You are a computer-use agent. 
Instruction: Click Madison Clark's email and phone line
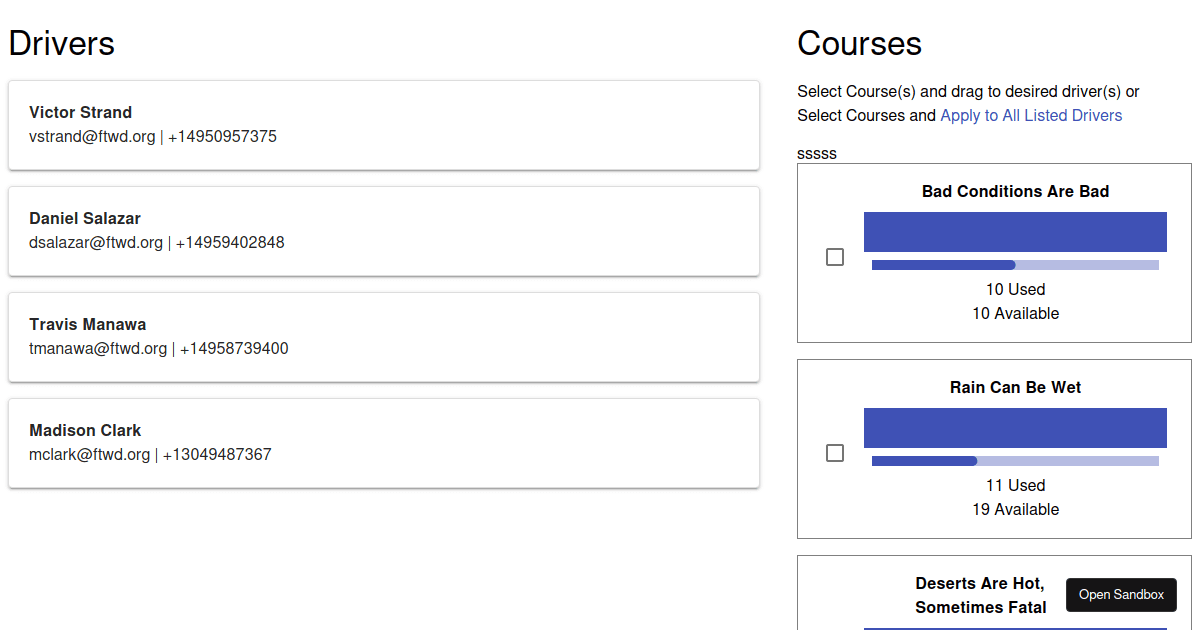[x=150, y=455]
